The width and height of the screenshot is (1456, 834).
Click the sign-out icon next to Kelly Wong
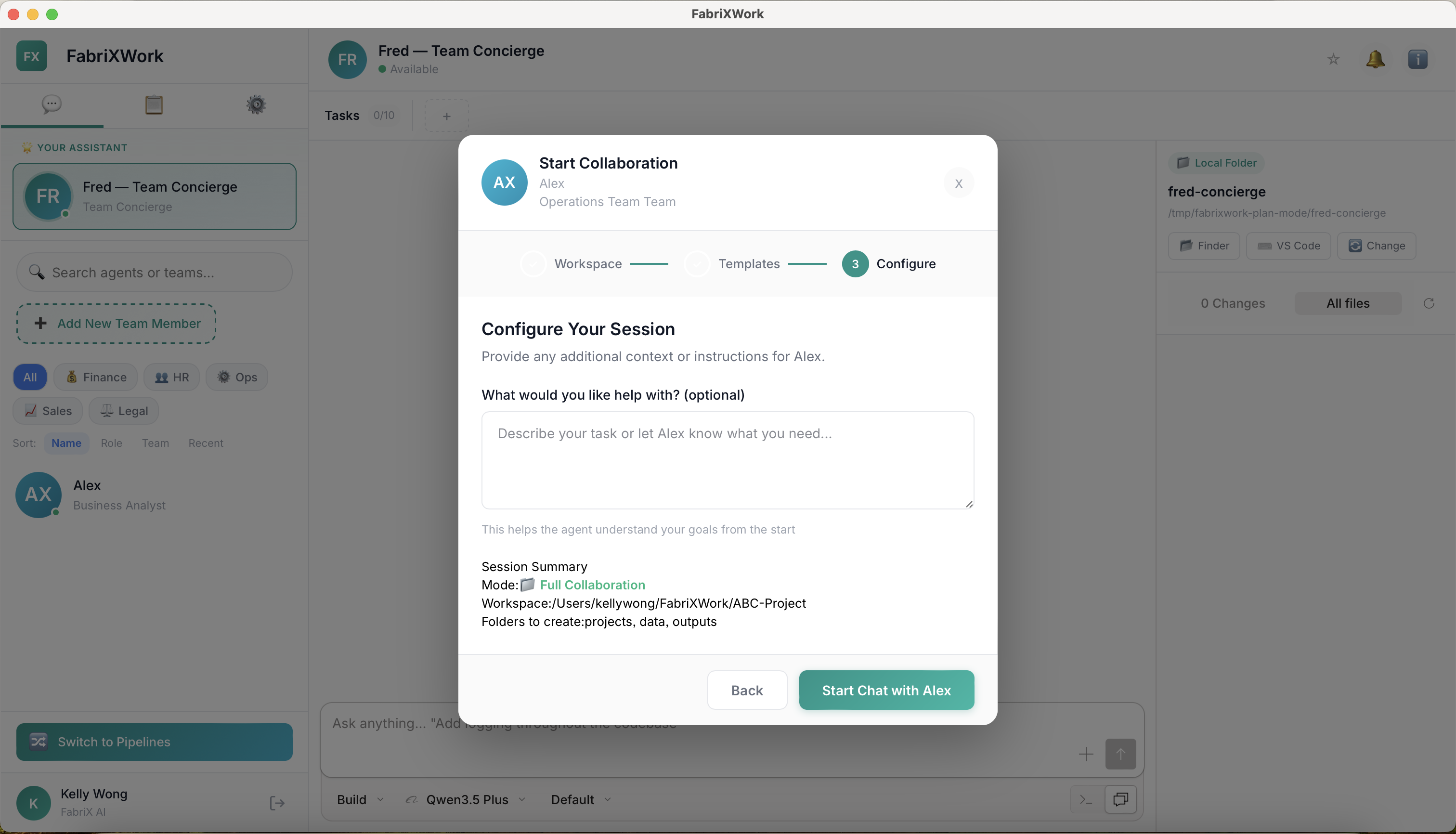coord(277,803)
